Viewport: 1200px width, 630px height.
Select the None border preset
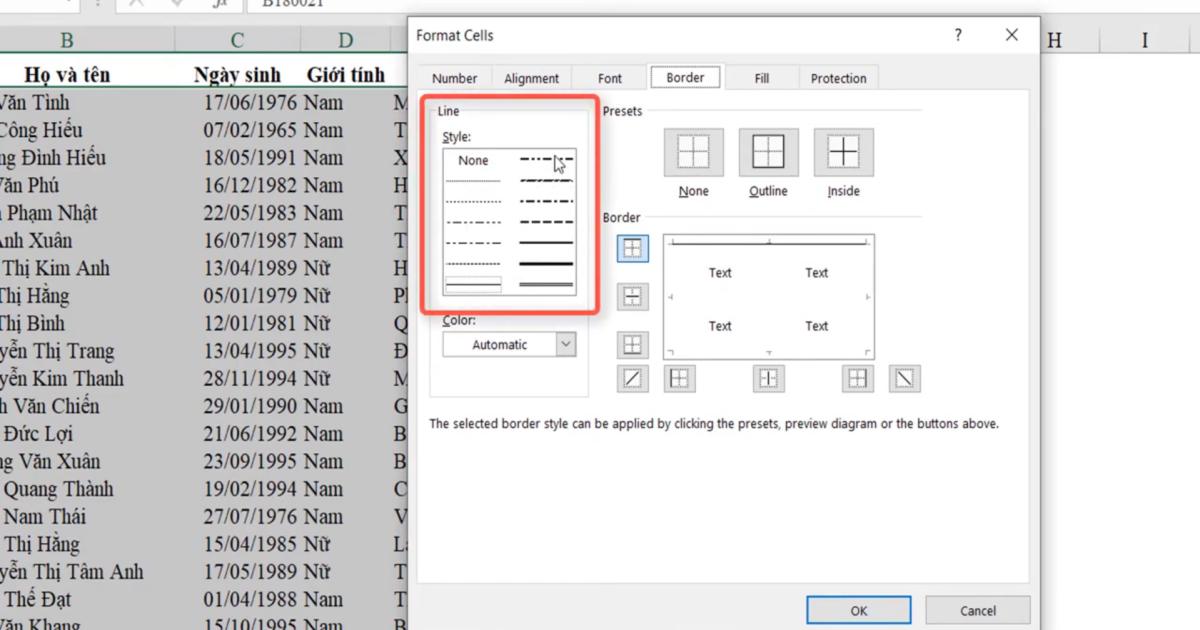coord(692,152)
